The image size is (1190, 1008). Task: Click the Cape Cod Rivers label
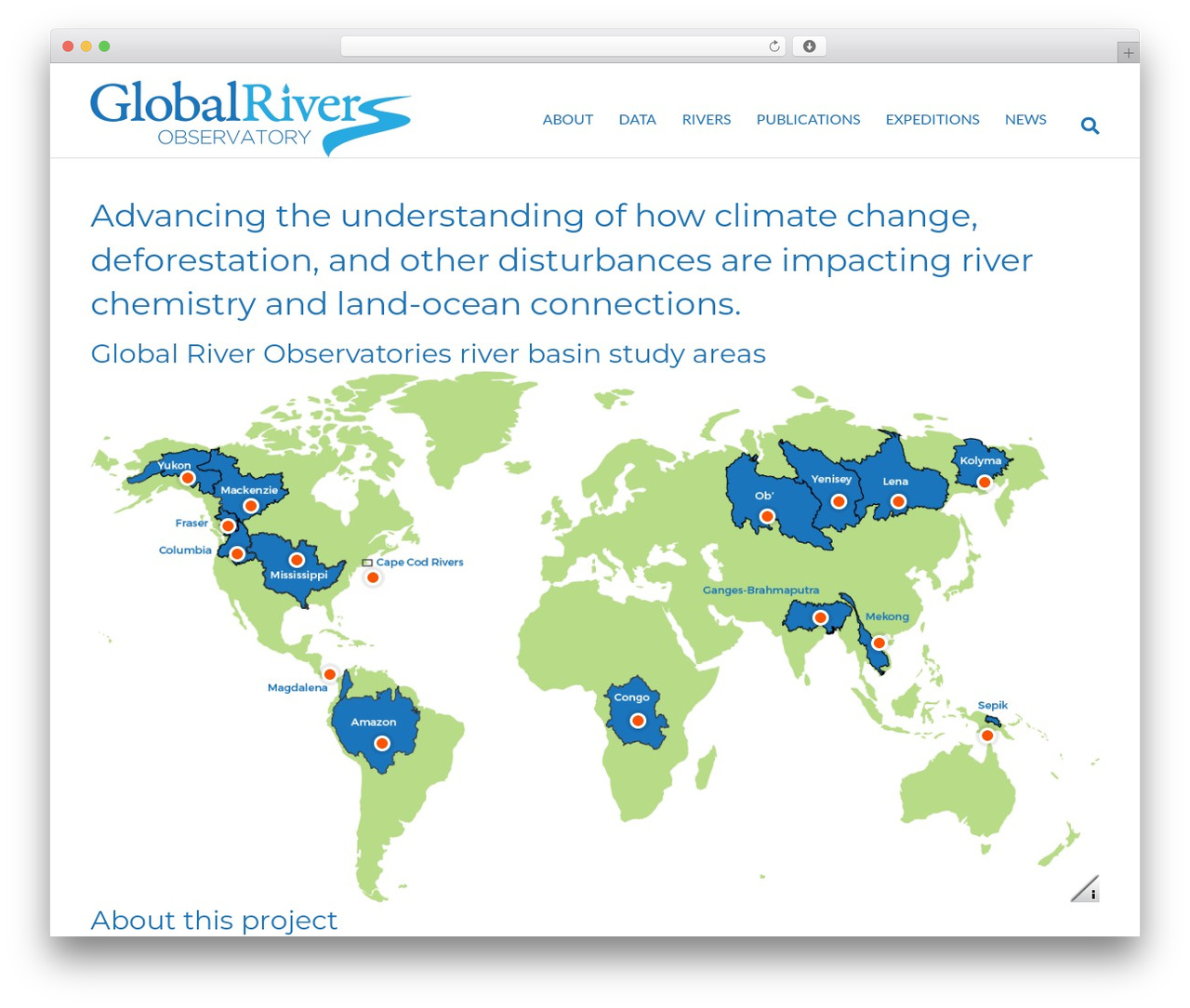click(x=419, y=563)
